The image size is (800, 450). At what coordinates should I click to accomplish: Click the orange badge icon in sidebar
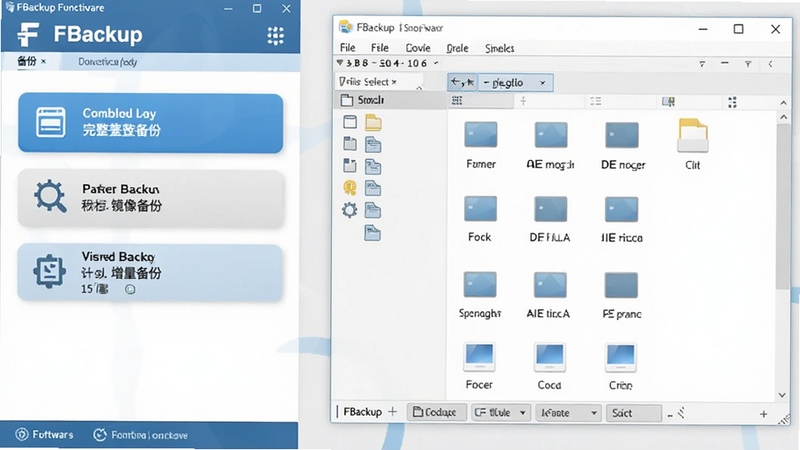click(349, 188)
